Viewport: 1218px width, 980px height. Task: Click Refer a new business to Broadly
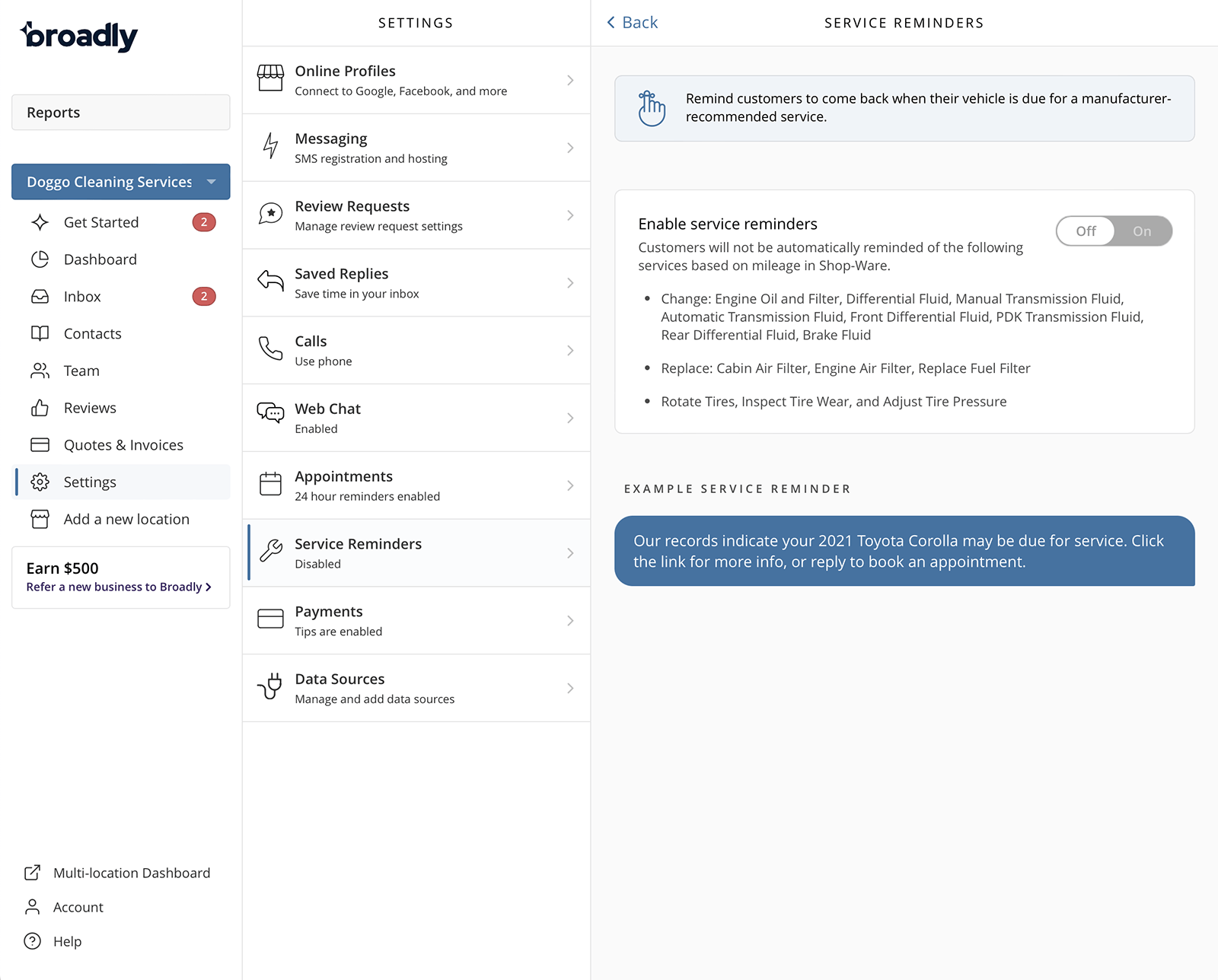point(119,587)
